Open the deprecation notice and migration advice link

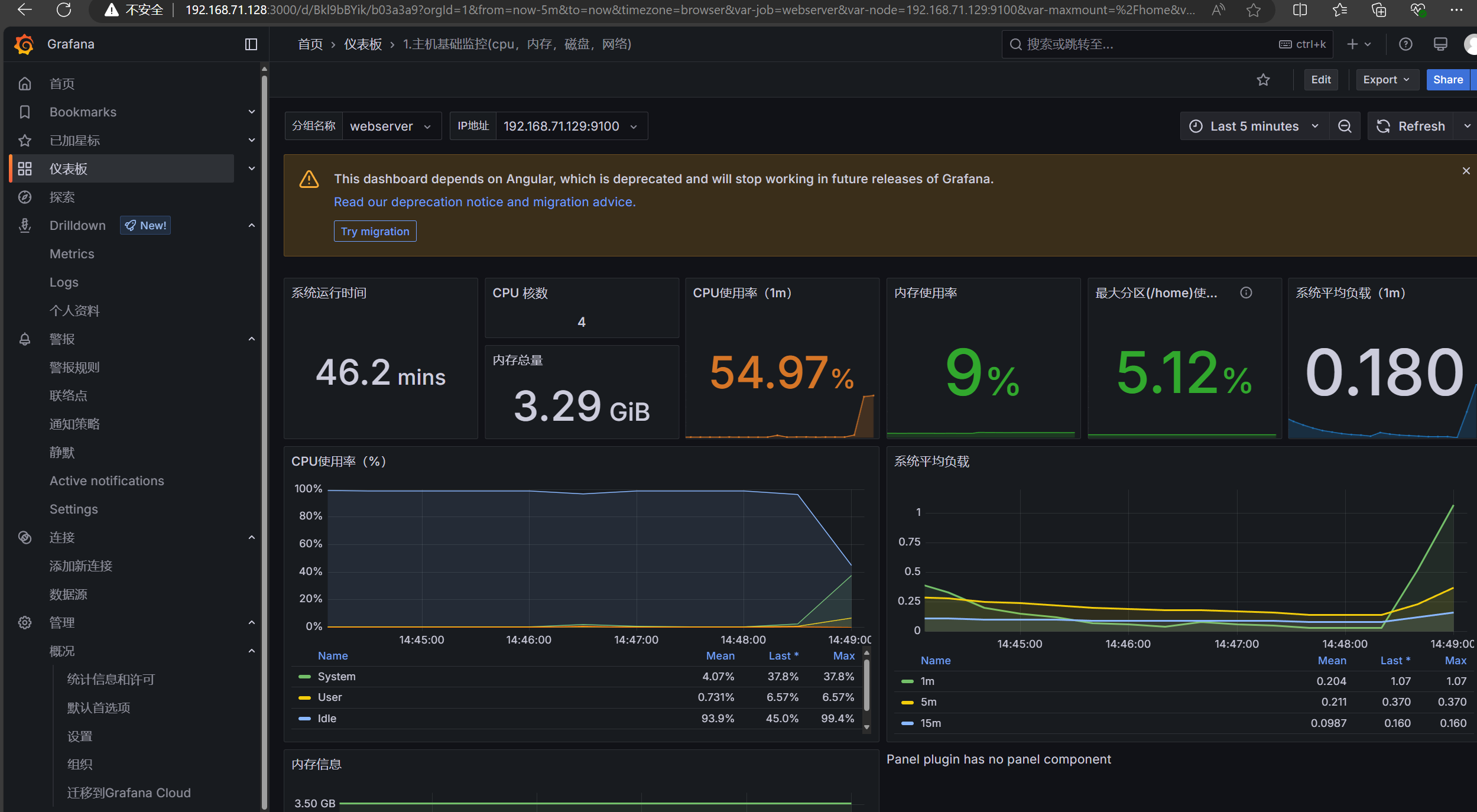(x=485, y=202)
